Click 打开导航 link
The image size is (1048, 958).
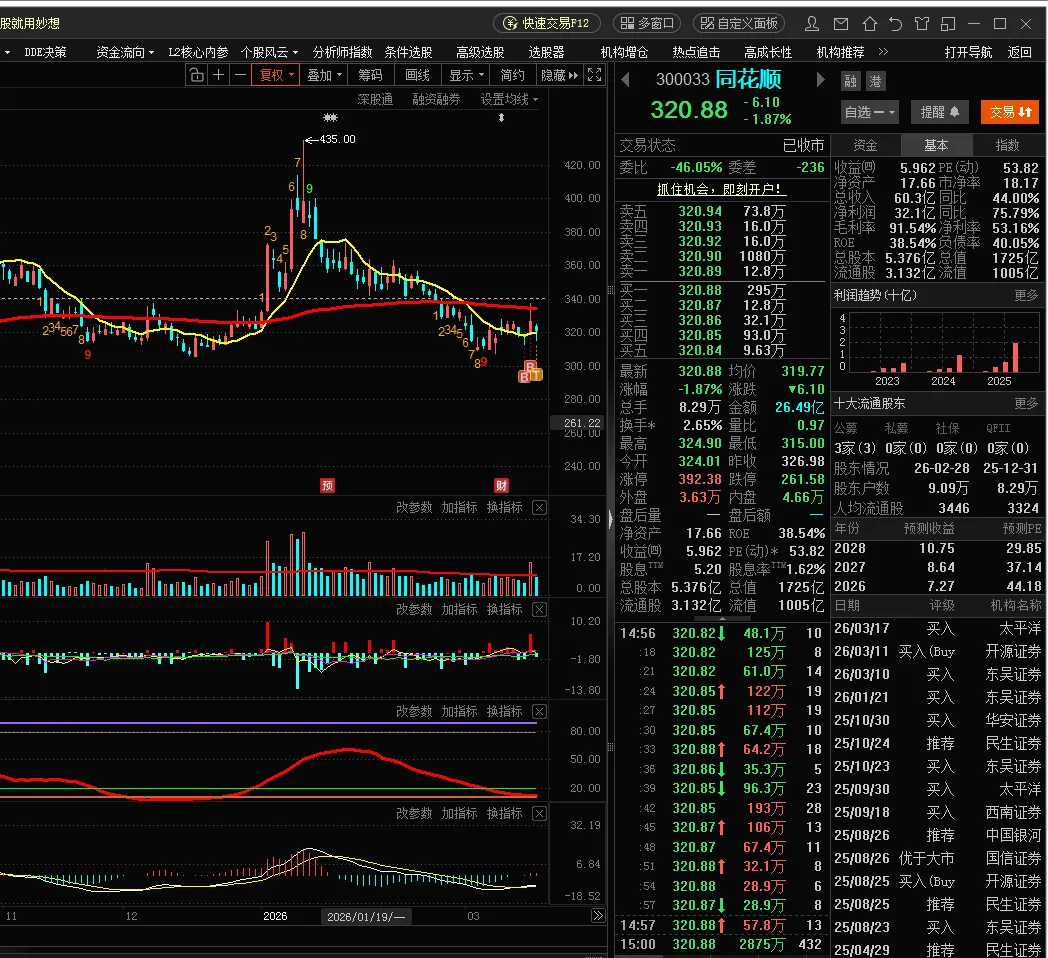tap(968, 52)
